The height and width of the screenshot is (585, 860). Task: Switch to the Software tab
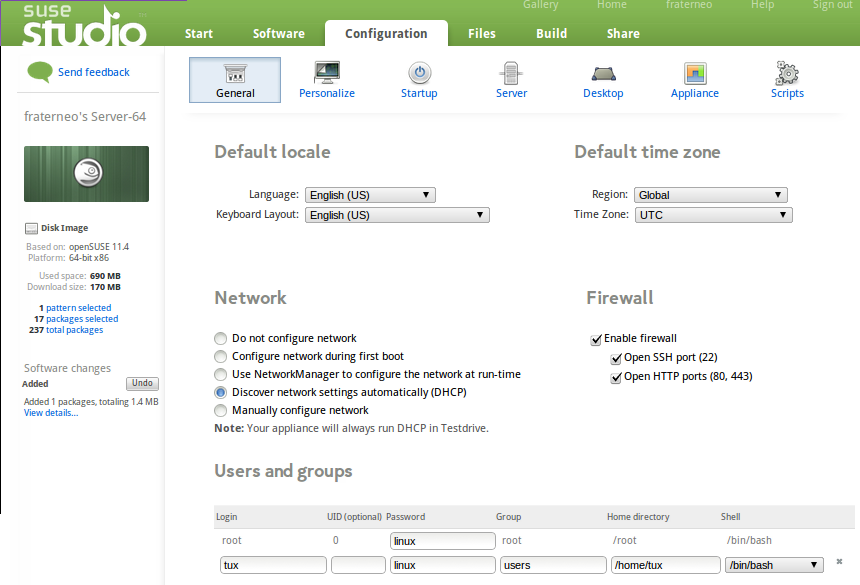click(x=279, y=33)
